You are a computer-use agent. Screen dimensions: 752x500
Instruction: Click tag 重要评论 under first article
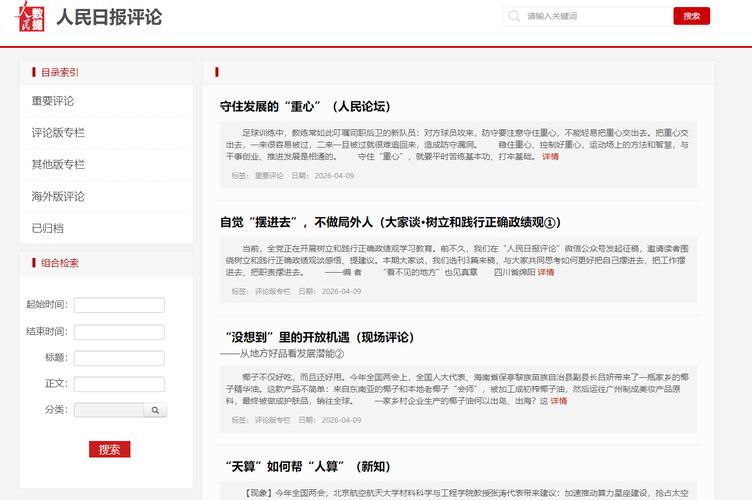[x=269, y=176]
